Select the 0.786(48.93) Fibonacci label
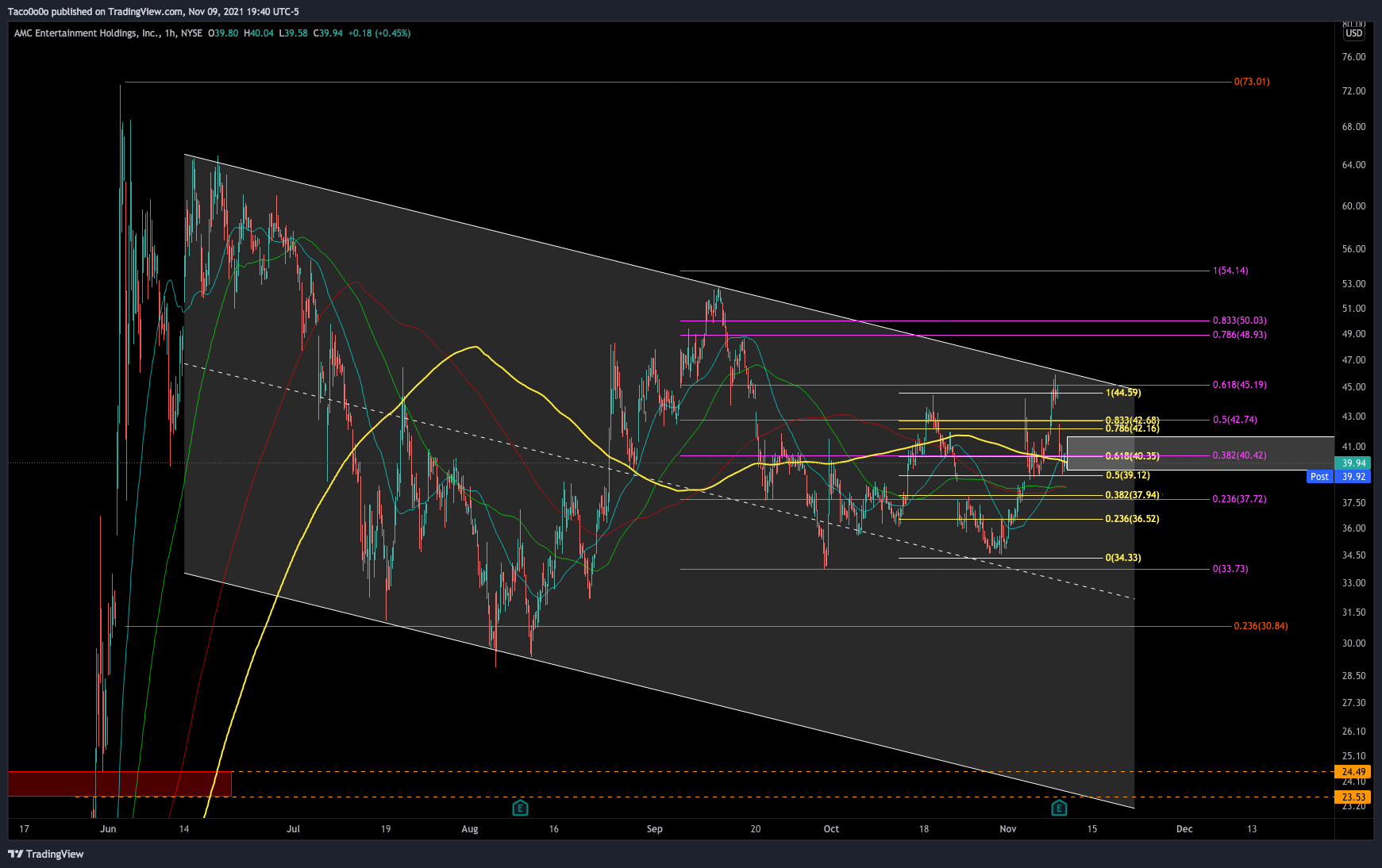Viewport: 1382px width, 868px height. coord(1240,335)
